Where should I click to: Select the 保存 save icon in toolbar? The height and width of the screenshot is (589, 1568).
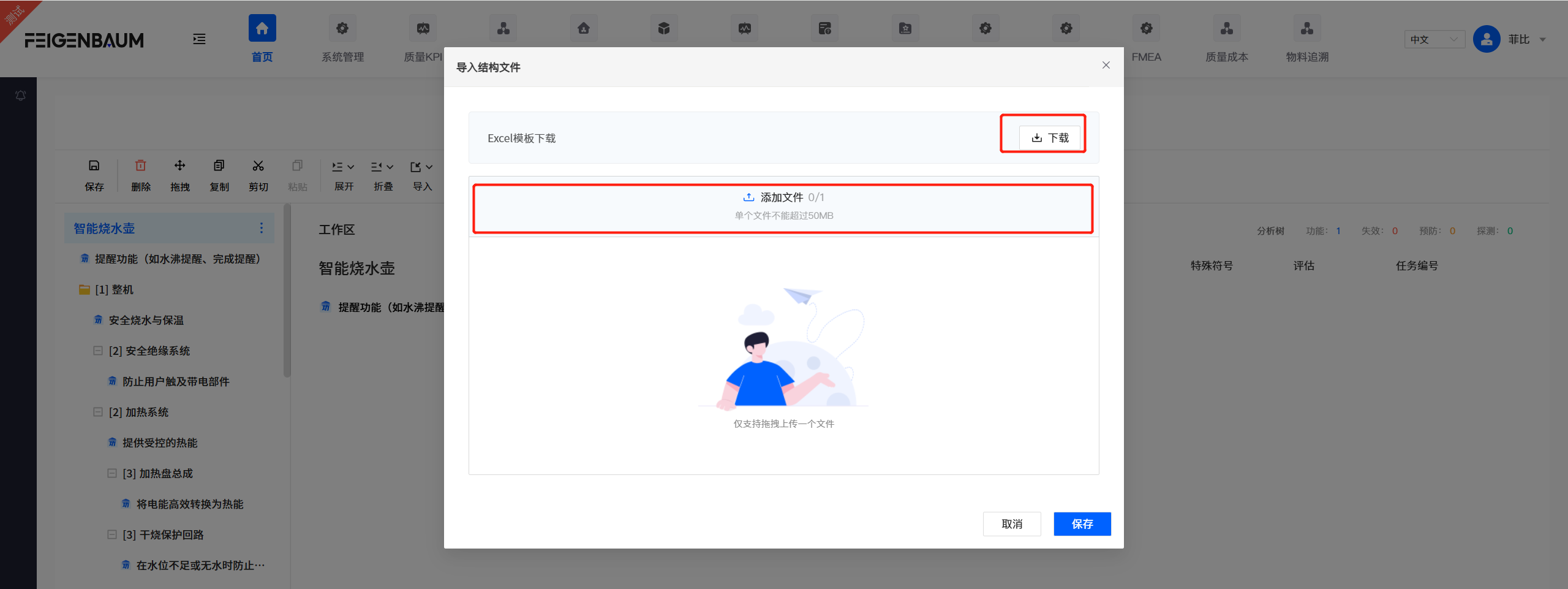pyautogui.click(x=94, y=165)
